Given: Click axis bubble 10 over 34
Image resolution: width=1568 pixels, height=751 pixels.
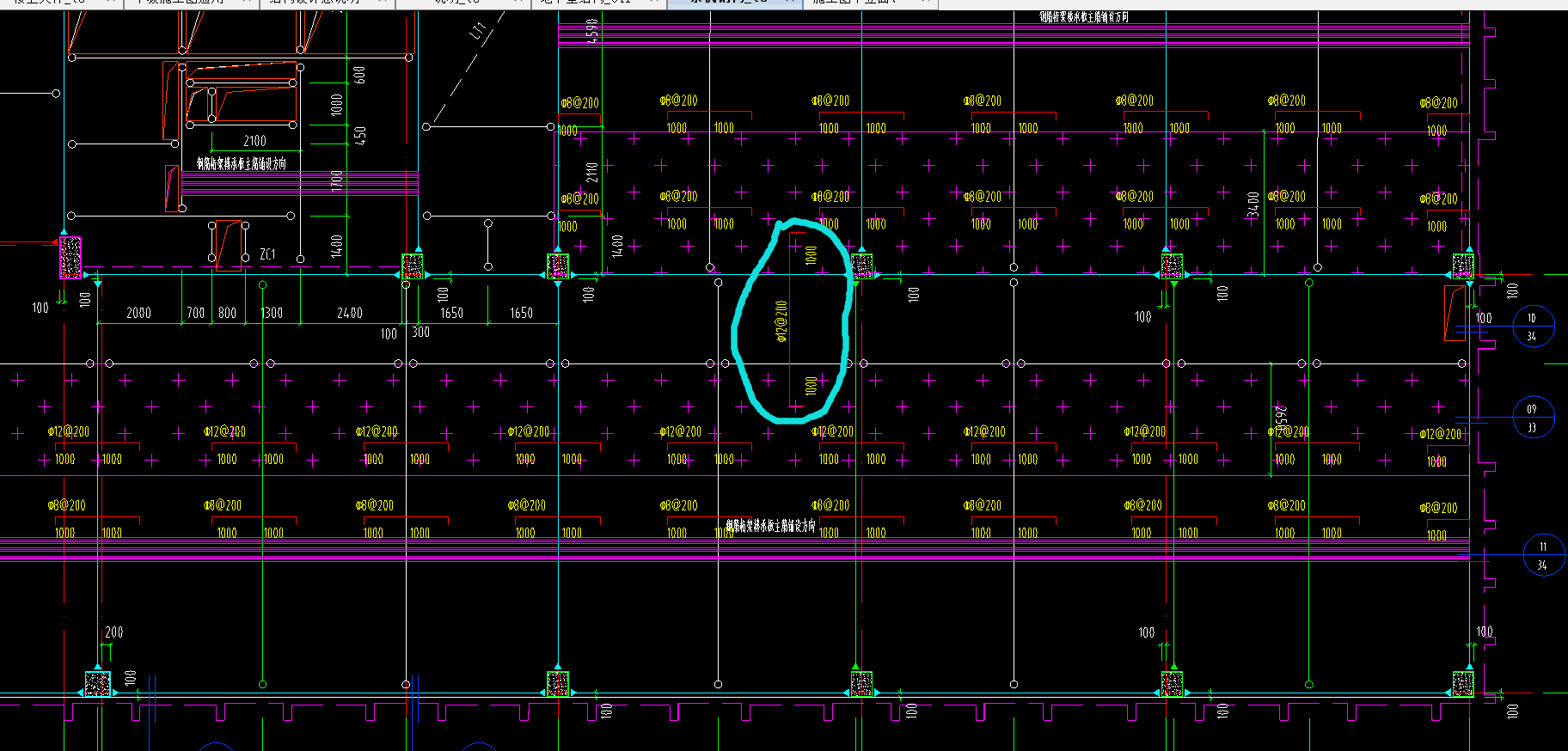Looking at the screenshot, I should tap(1533, 327).
